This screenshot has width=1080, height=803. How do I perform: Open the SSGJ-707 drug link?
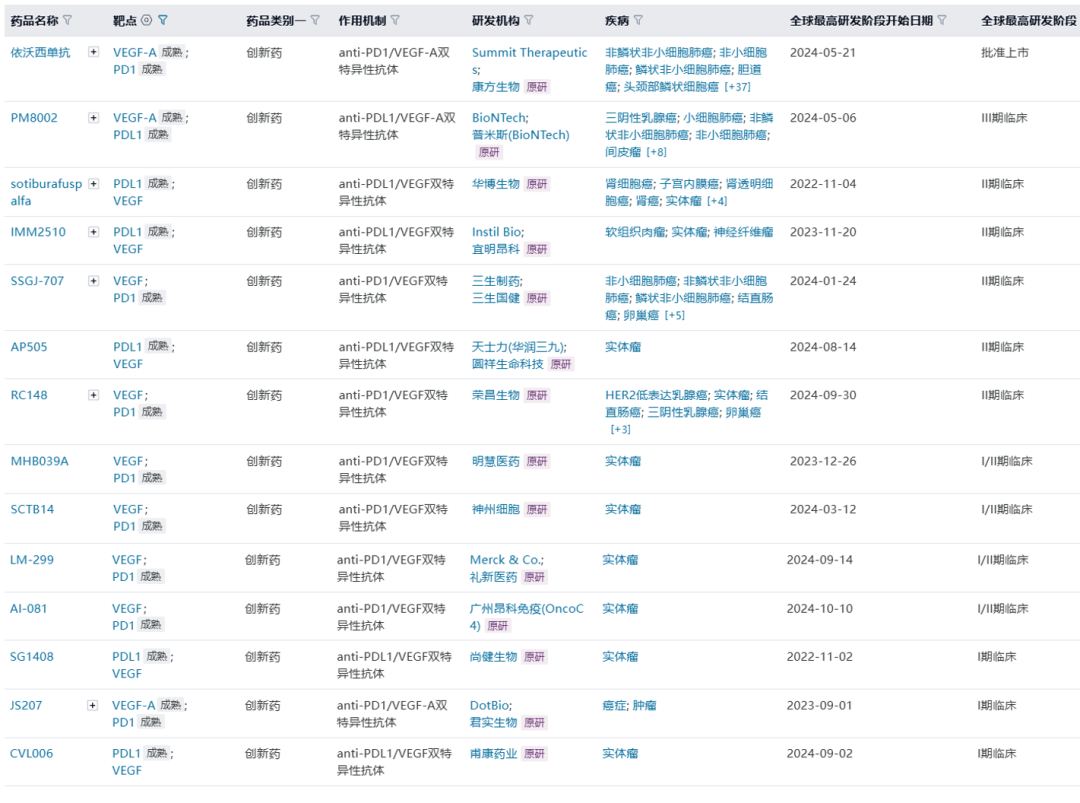click(37, 281)
